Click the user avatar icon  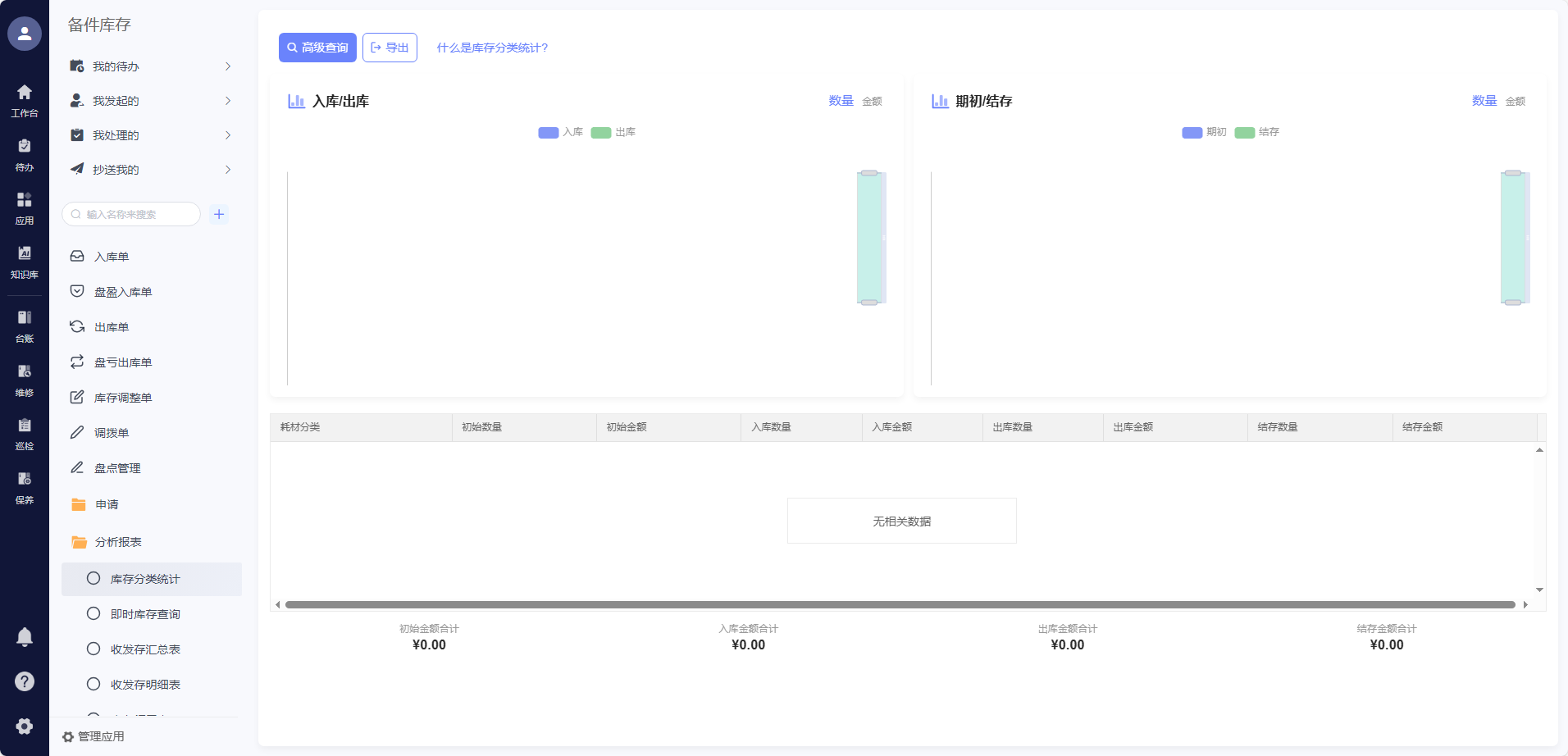25,34
